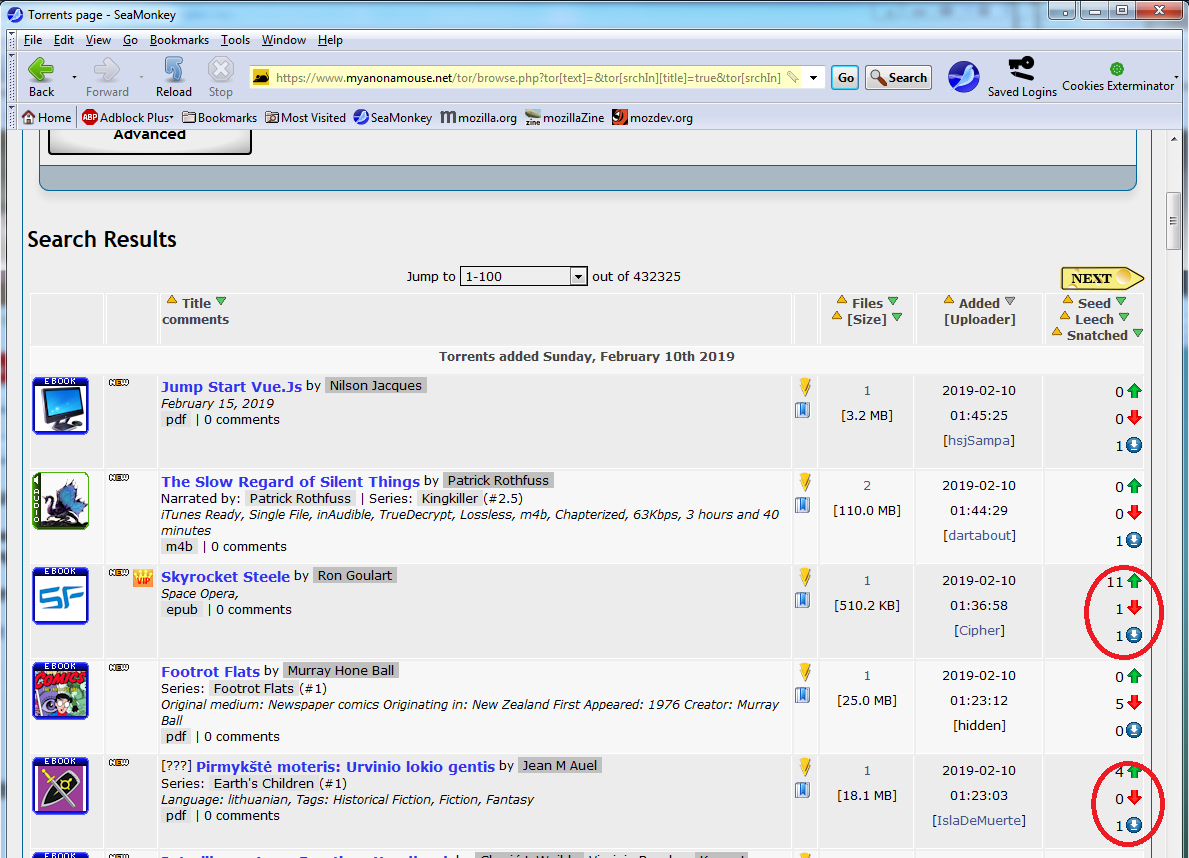Go to the NEXT results page
The height and width of the screenshot is (858, 1189).
pyautogui.click(x=1102, y=278)
